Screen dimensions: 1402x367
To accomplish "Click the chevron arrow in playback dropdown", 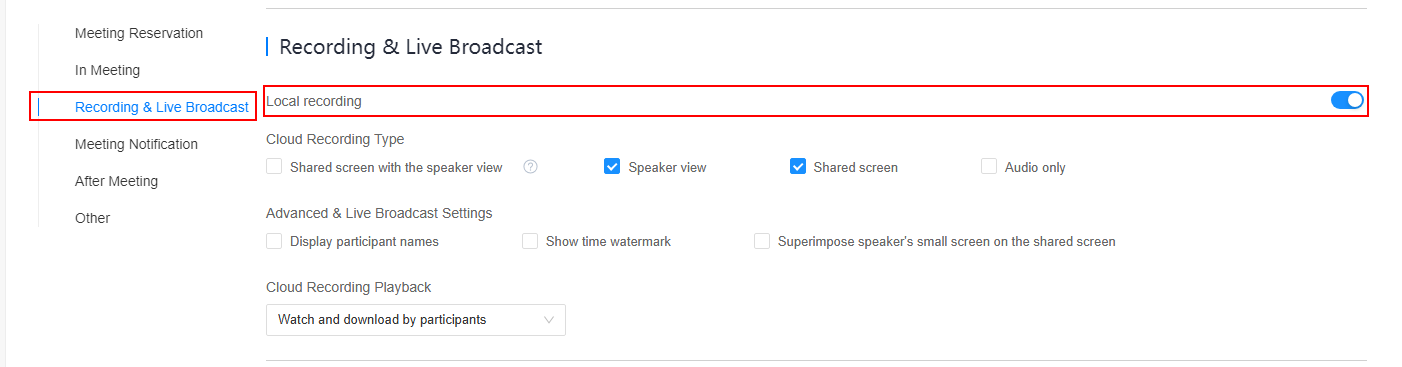I will pyautogui.click(x=549, y=320).
